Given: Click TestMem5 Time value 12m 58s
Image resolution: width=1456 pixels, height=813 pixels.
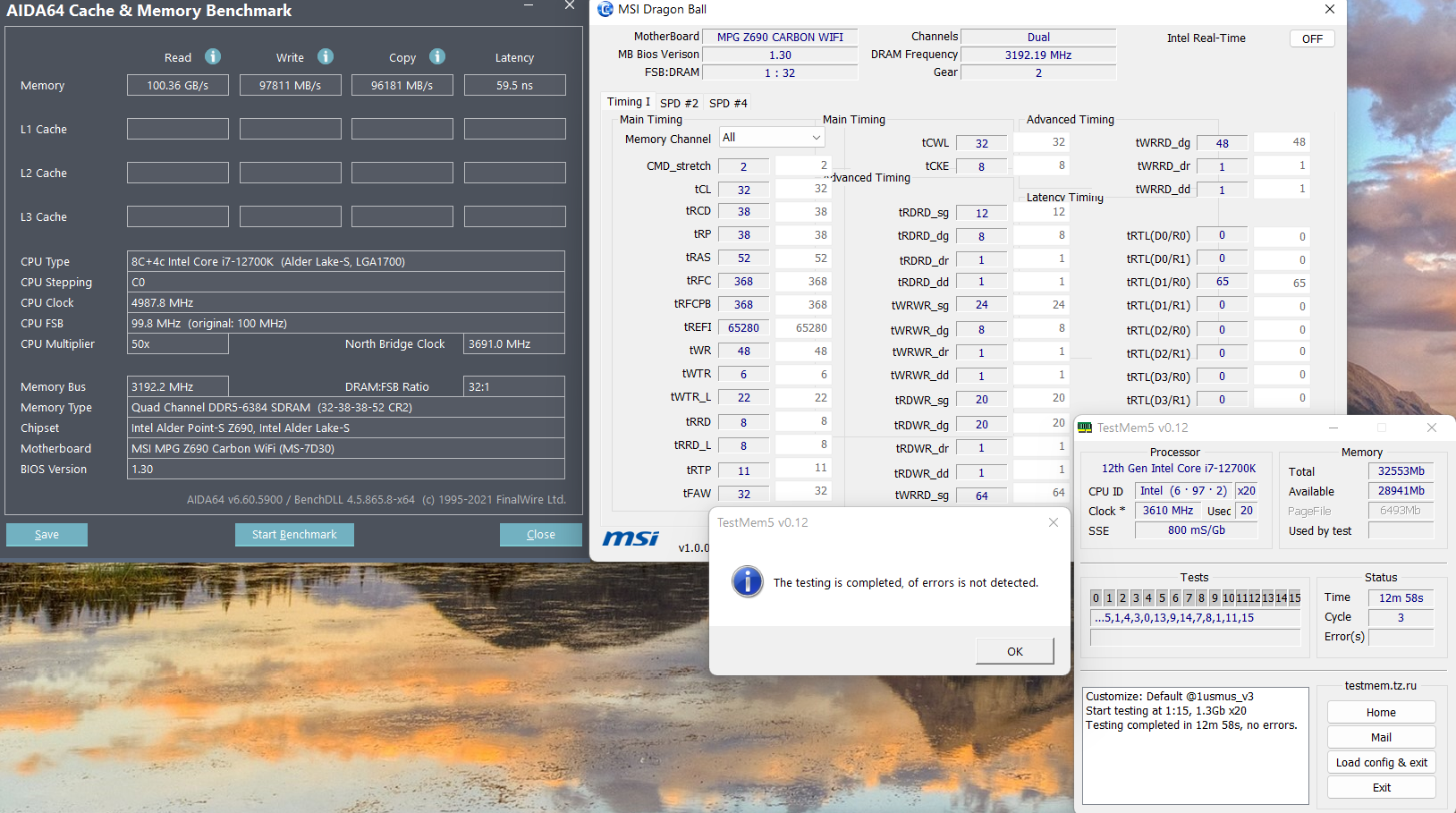Looking at the screenshot, I should [x=1401, y=598].
